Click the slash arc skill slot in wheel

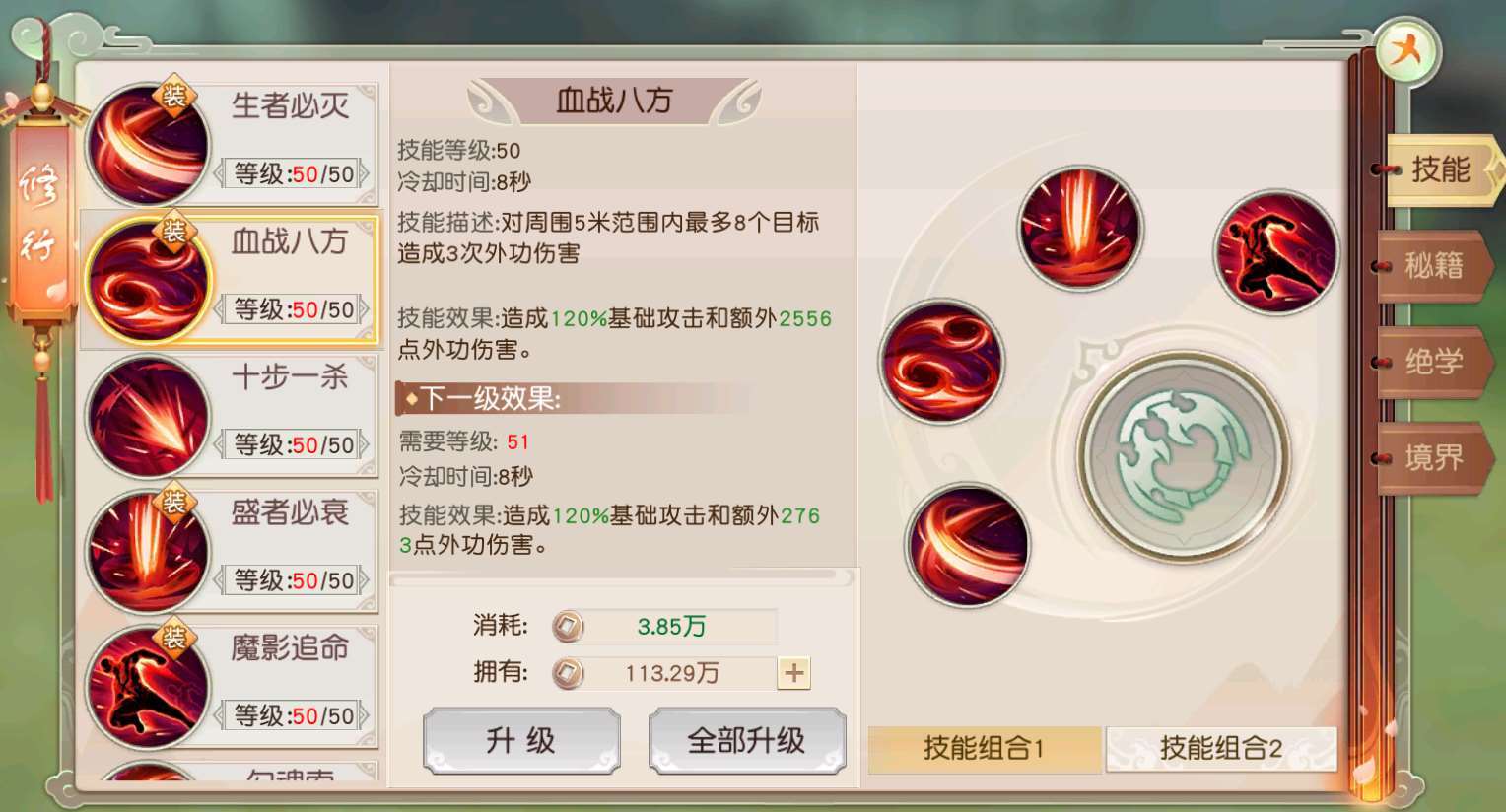click(x=967, y=545)
